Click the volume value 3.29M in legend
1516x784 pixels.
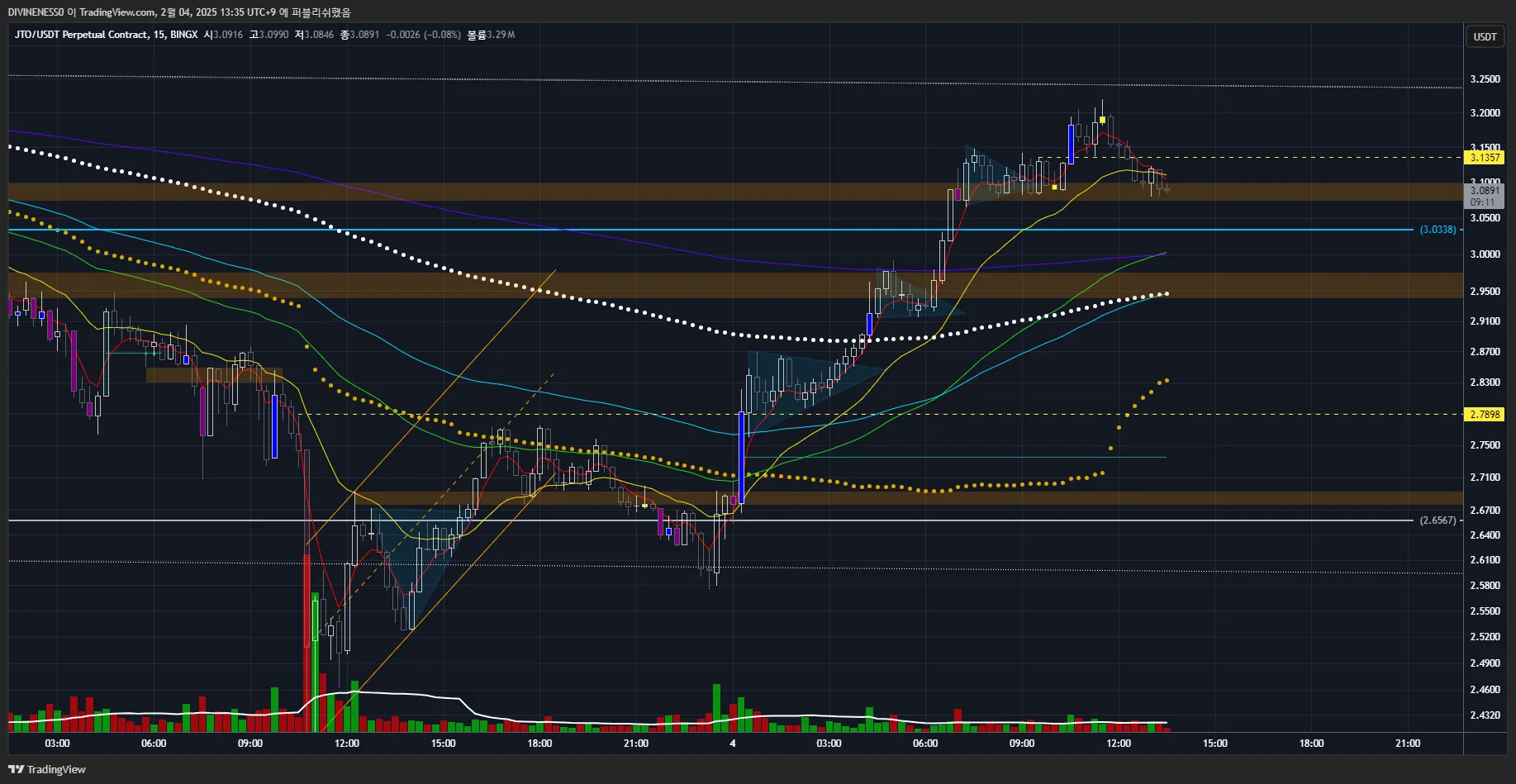(501, 35)
